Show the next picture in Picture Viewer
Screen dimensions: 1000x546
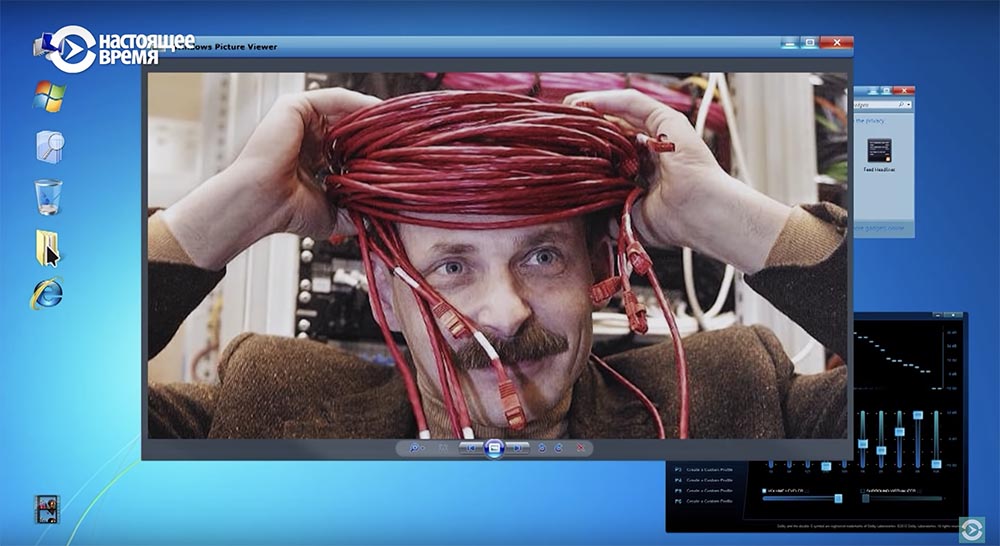(x=517, y=448)
